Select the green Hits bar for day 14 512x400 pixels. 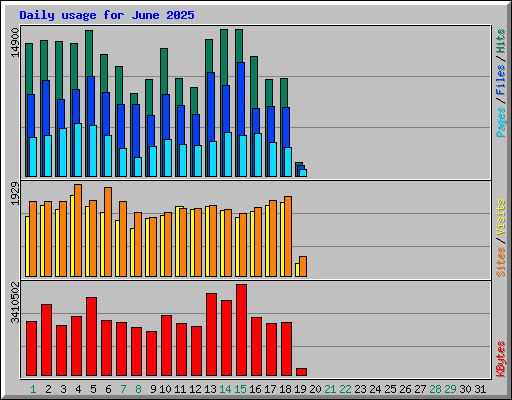pos(224,57)
